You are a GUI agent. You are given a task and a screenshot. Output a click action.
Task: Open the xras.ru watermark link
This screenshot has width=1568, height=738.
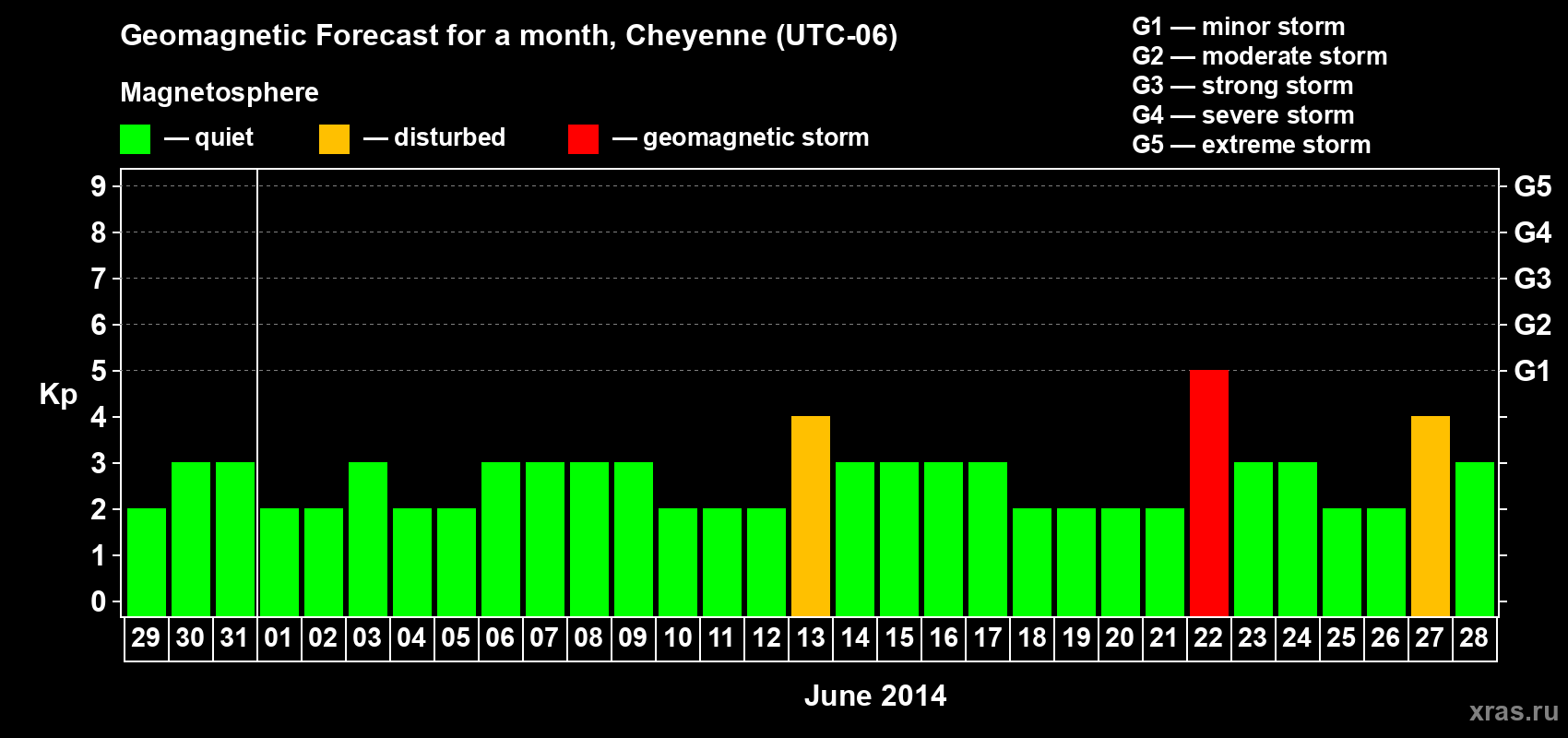coord(1513,711)
